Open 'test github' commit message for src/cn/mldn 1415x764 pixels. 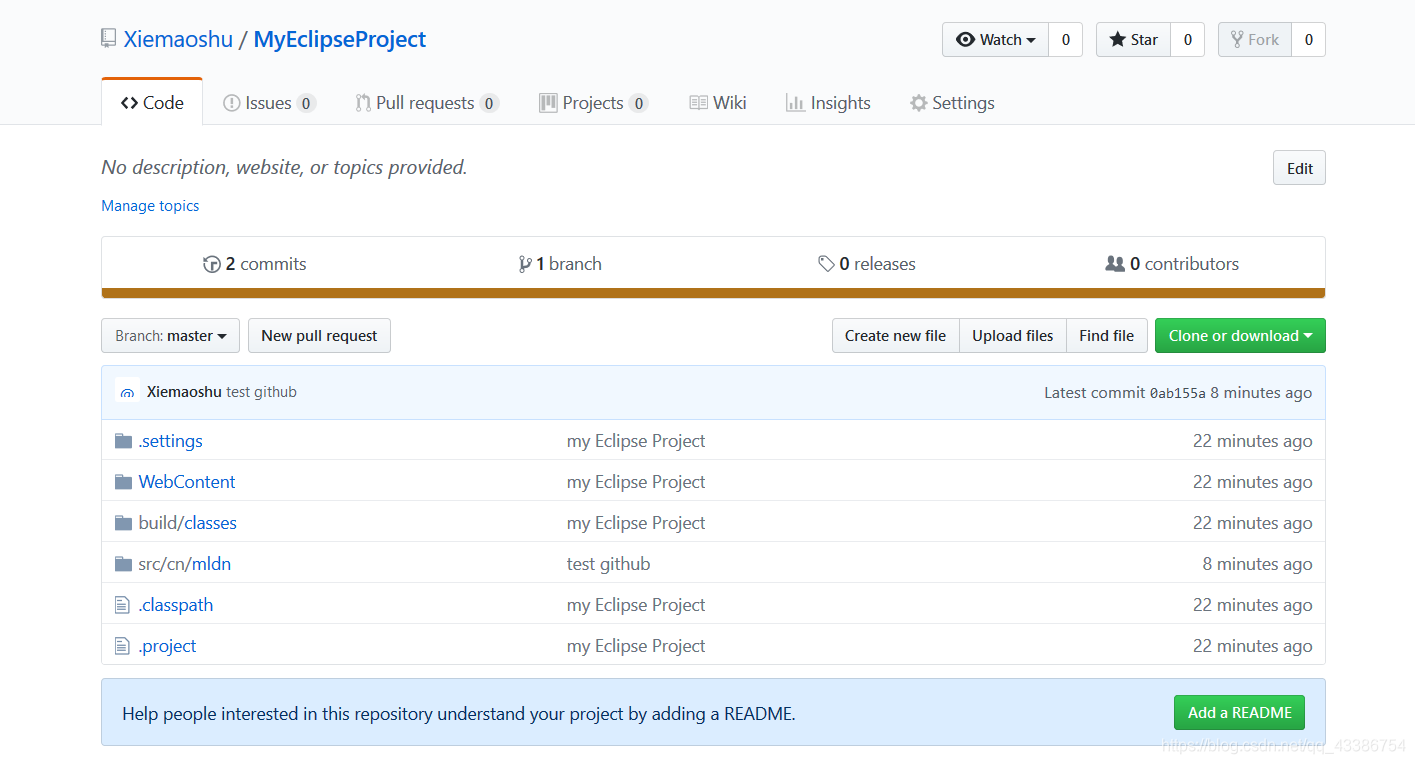pos(608,564)
